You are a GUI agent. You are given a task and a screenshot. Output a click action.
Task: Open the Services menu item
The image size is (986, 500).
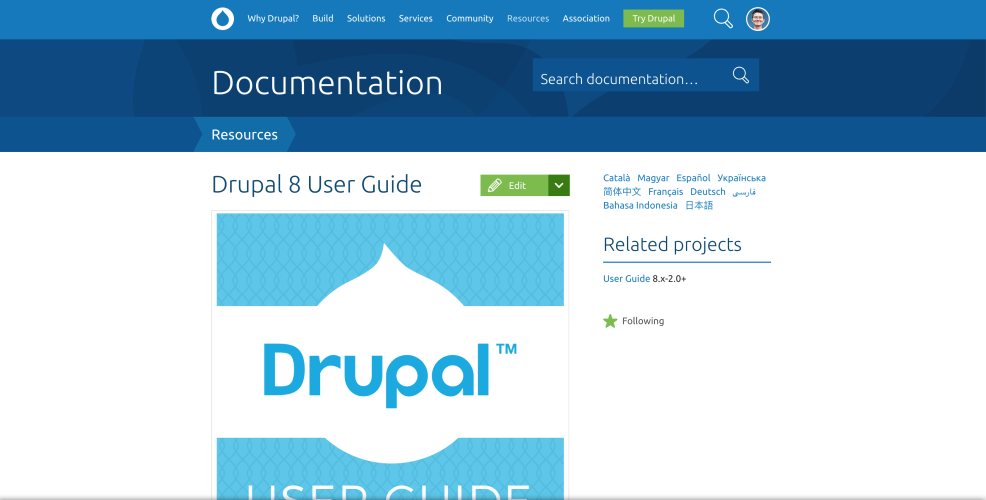pyautogui.click(x=415, y=19)
